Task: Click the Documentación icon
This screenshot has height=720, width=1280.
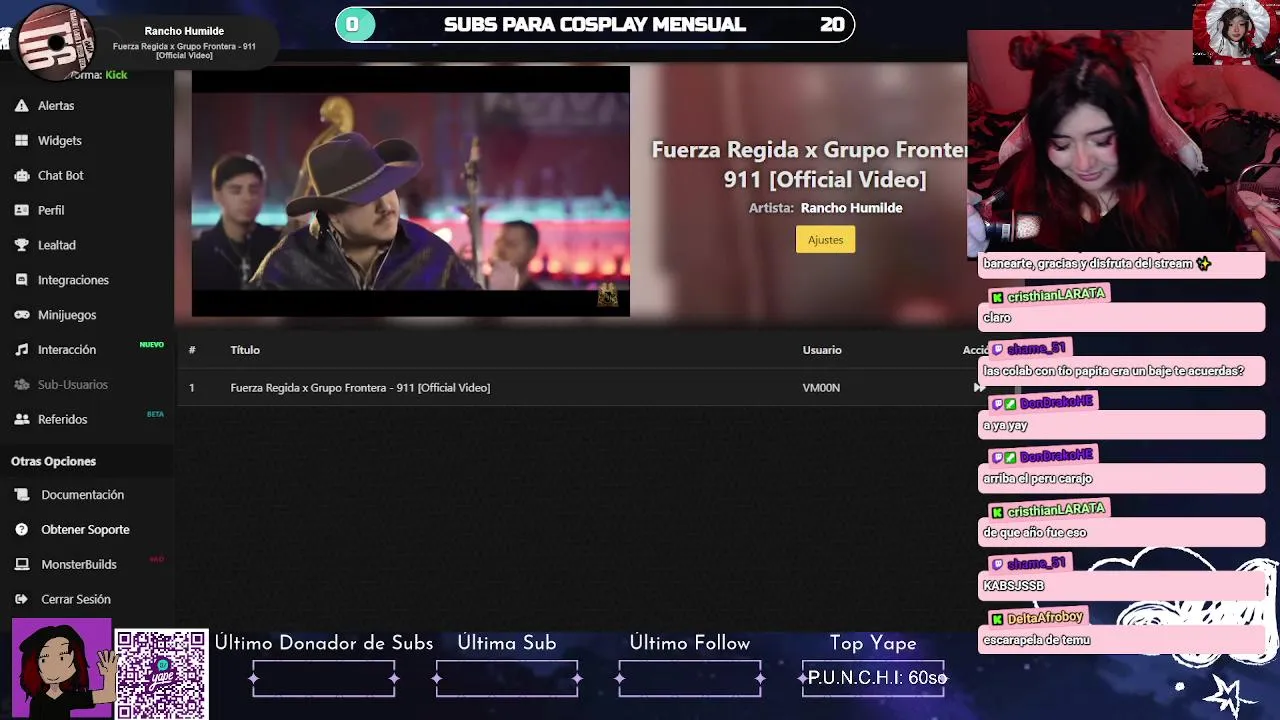Action: tap(22, 495)
